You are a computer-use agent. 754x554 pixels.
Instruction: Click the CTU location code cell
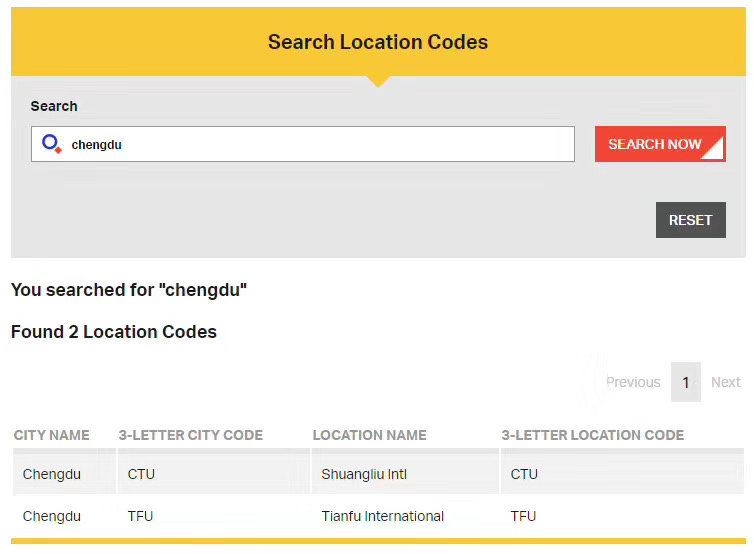tap(524, 474)
